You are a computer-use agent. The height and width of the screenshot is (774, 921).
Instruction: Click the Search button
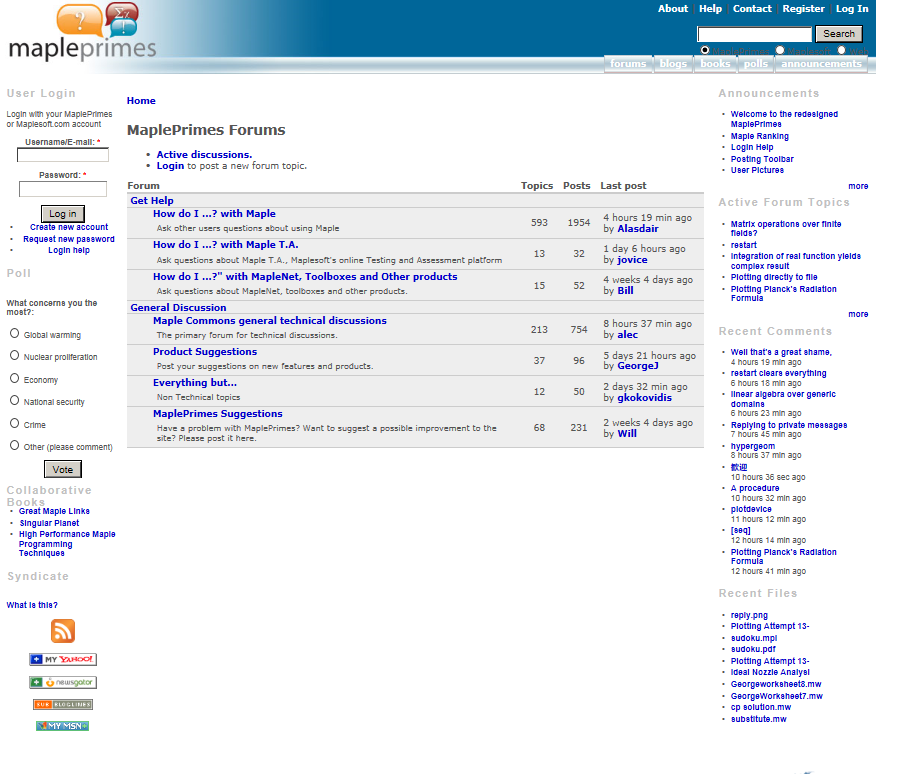(x=839, y=34)
